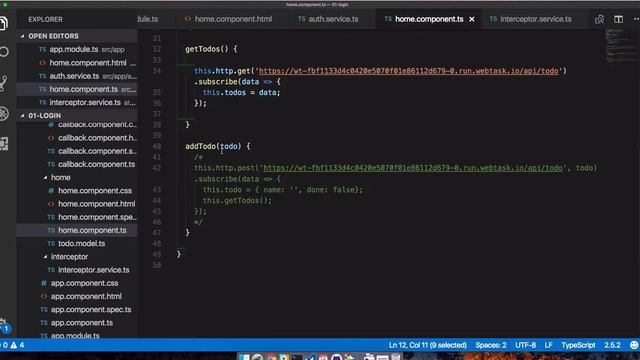This screenshot has height=360, width=640.
Task: Open app.component.html in the file tree
Action: pos(77,296)
